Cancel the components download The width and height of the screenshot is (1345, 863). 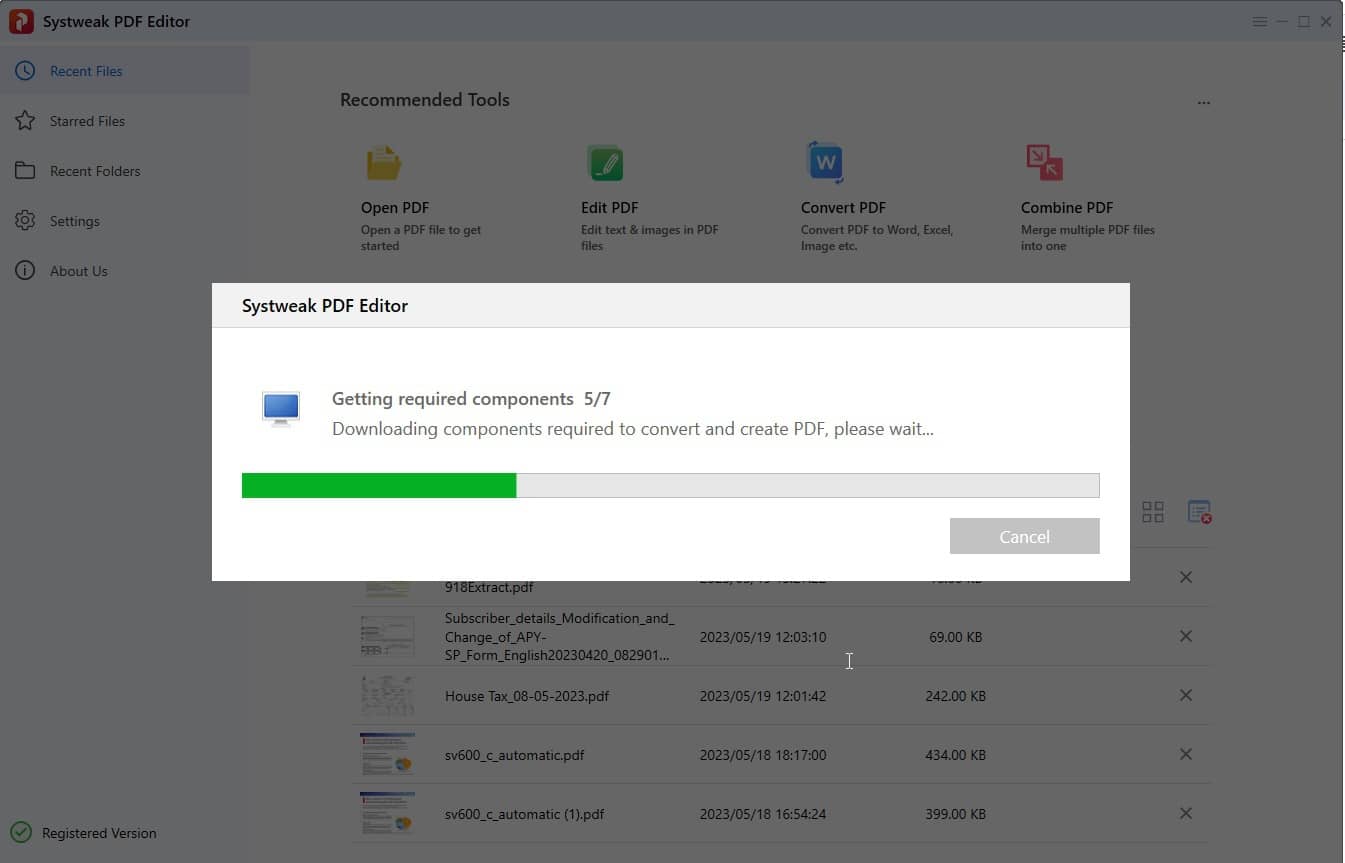pyautogui.click(x=1024, y=536)
